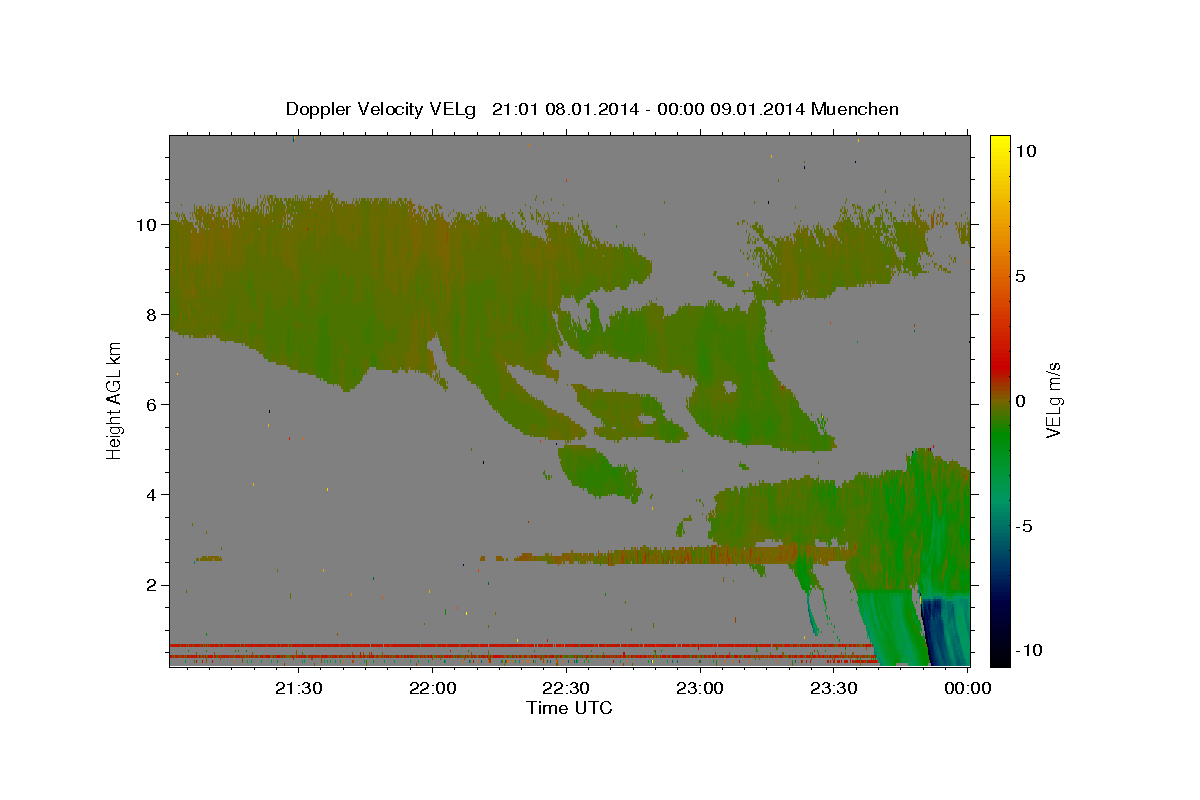Click the height tick label 6
This screenshot has height=800, width=1200.
(x=152, y=405)
